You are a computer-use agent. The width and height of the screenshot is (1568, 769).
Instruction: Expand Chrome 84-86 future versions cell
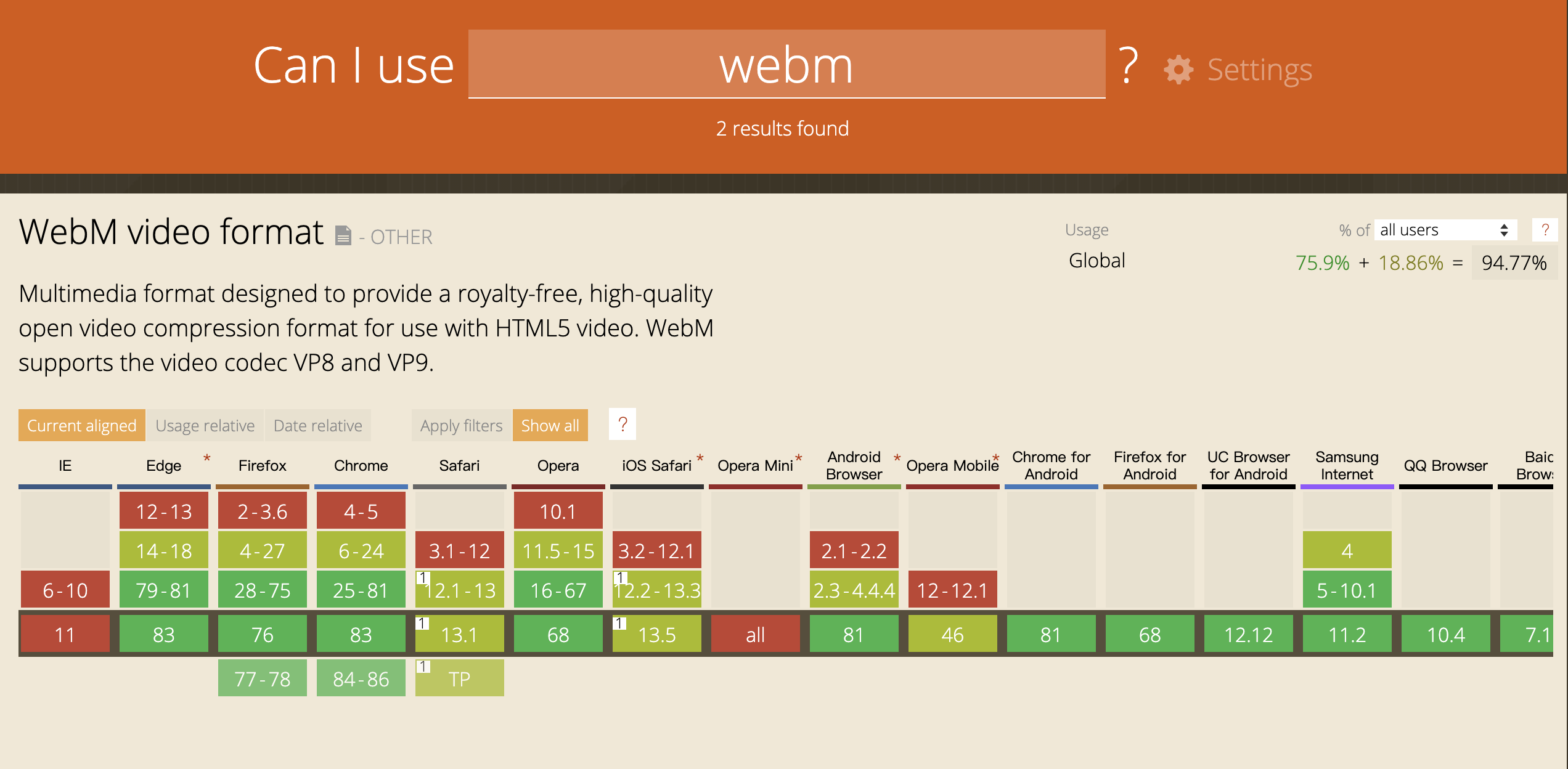361,678
